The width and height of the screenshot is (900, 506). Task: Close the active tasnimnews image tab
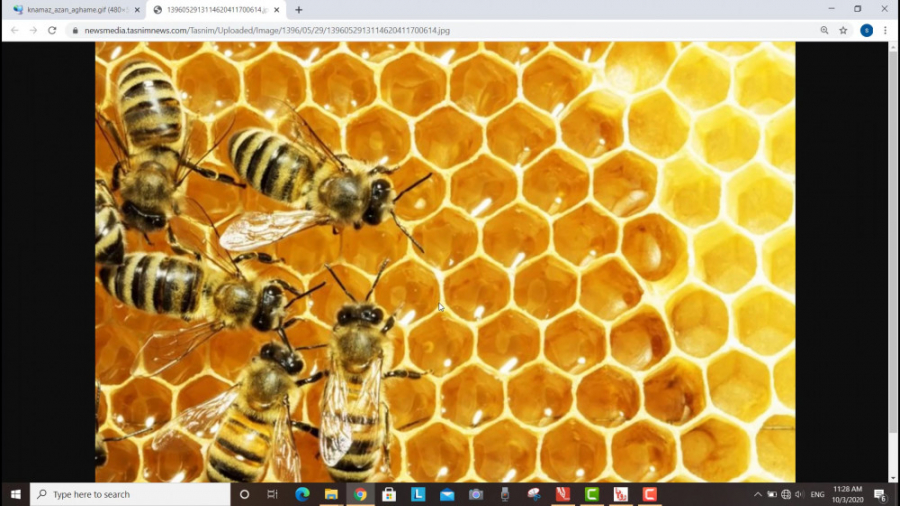(x=277, y=10)
